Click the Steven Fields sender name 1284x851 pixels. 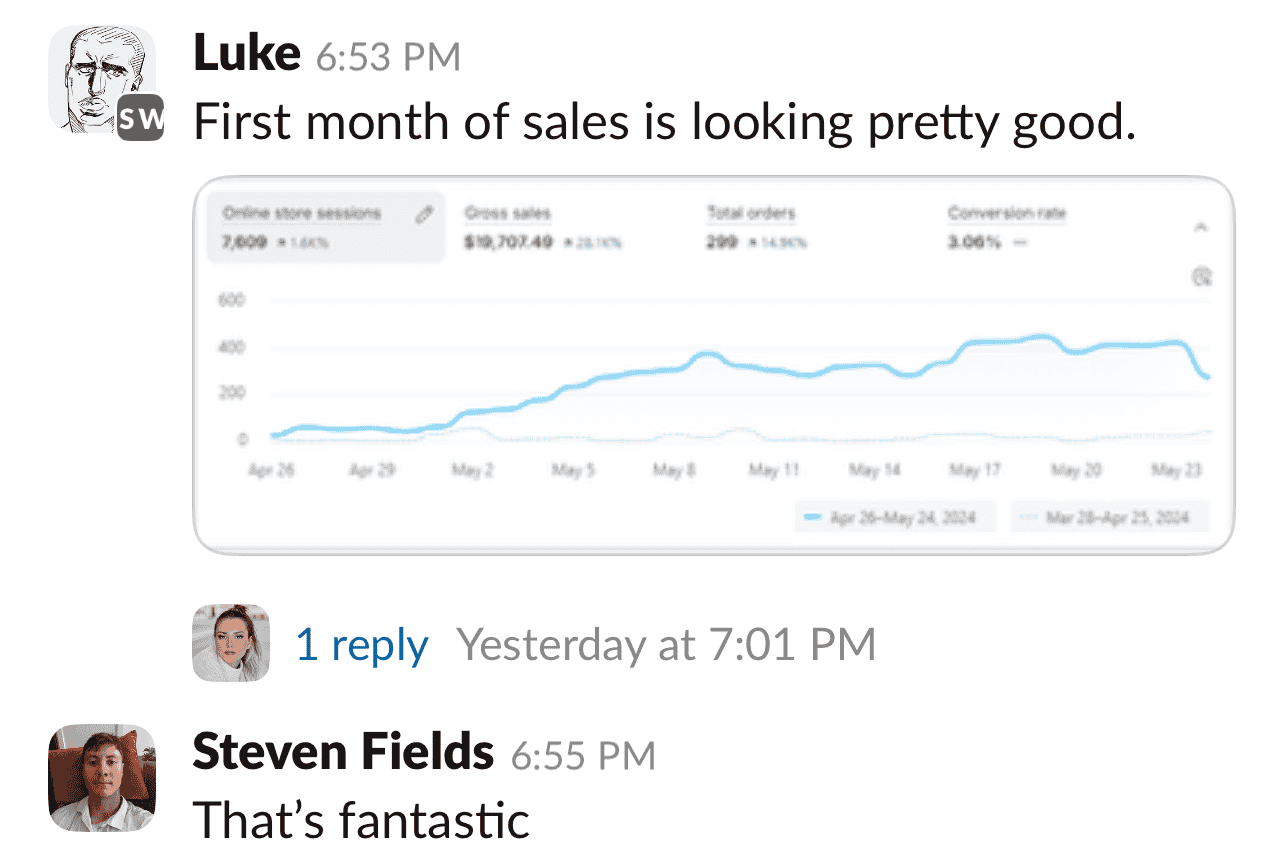coord(342,751)
